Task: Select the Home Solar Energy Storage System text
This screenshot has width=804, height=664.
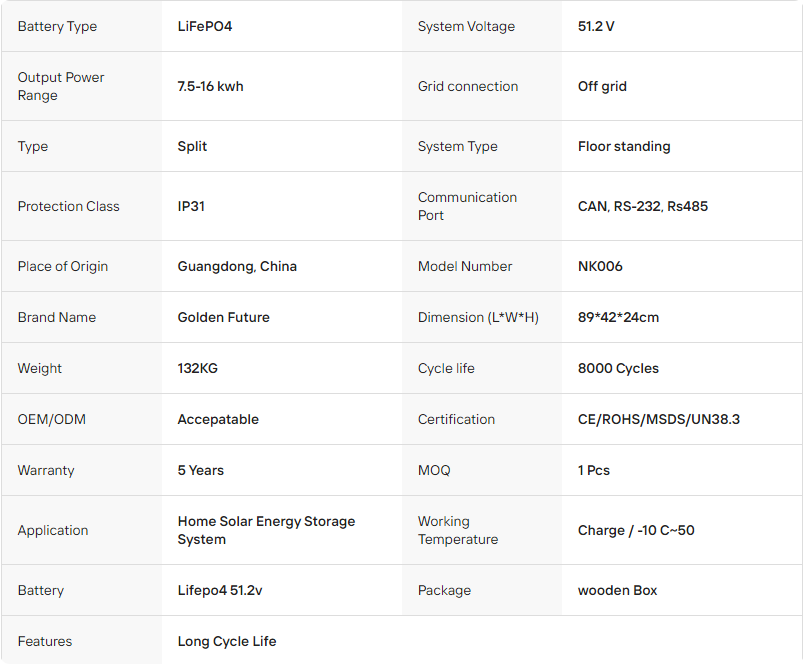Action: (x=266, y=530)
